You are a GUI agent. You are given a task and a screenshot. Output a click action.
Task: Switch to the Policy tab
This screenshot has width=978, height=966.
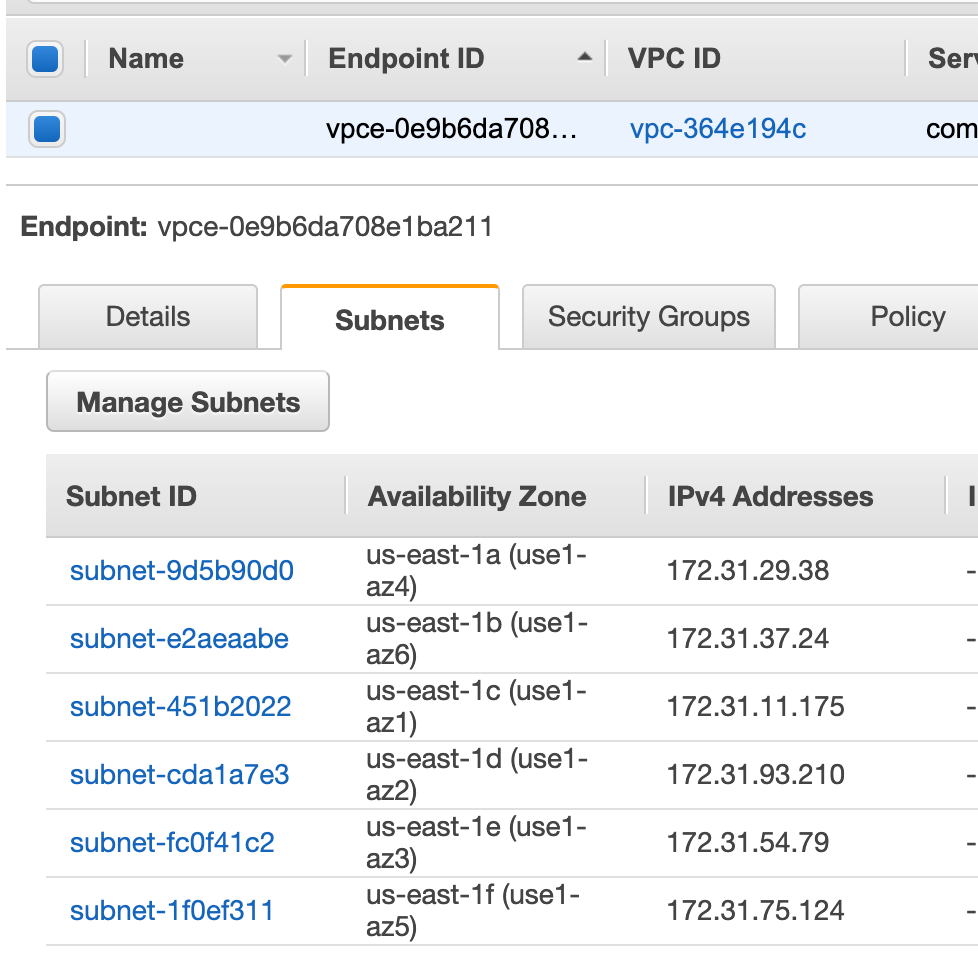click(908, 317)
